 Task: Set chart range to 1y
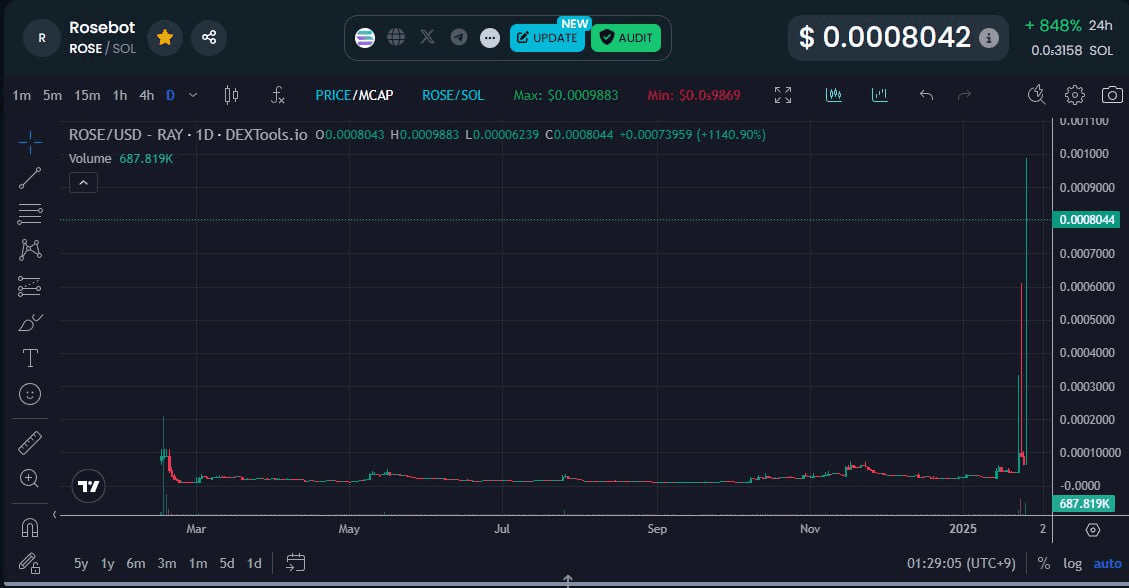pyautogui.click(x=107, y=564)
